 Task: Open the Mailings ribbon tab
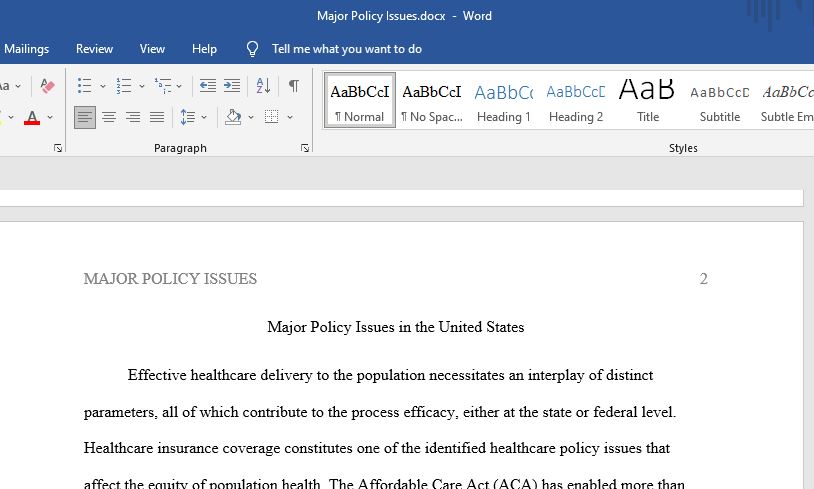coord(26,49)
